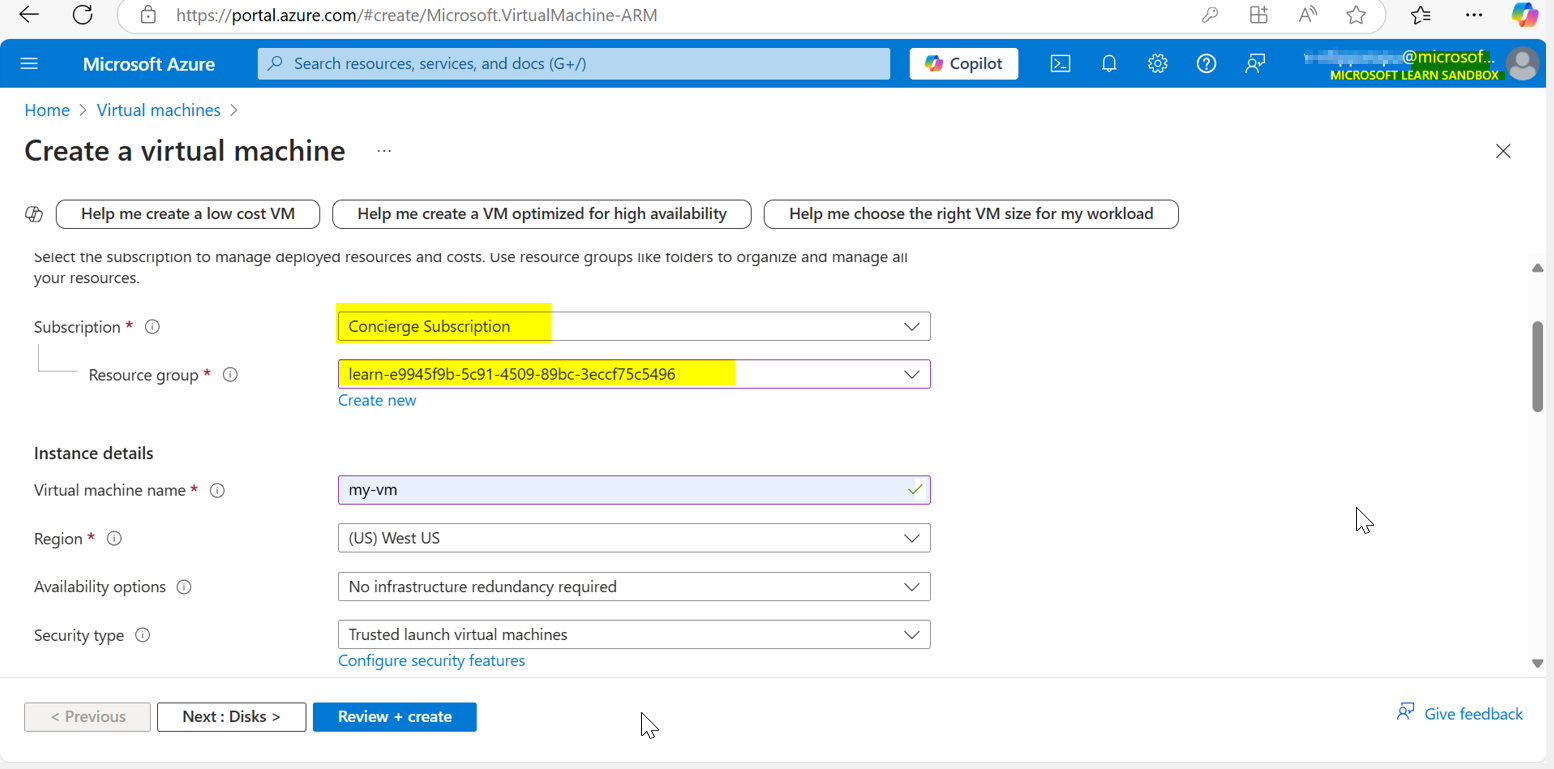Show the info tooltip next to Subscription

[x=151, y=325]
